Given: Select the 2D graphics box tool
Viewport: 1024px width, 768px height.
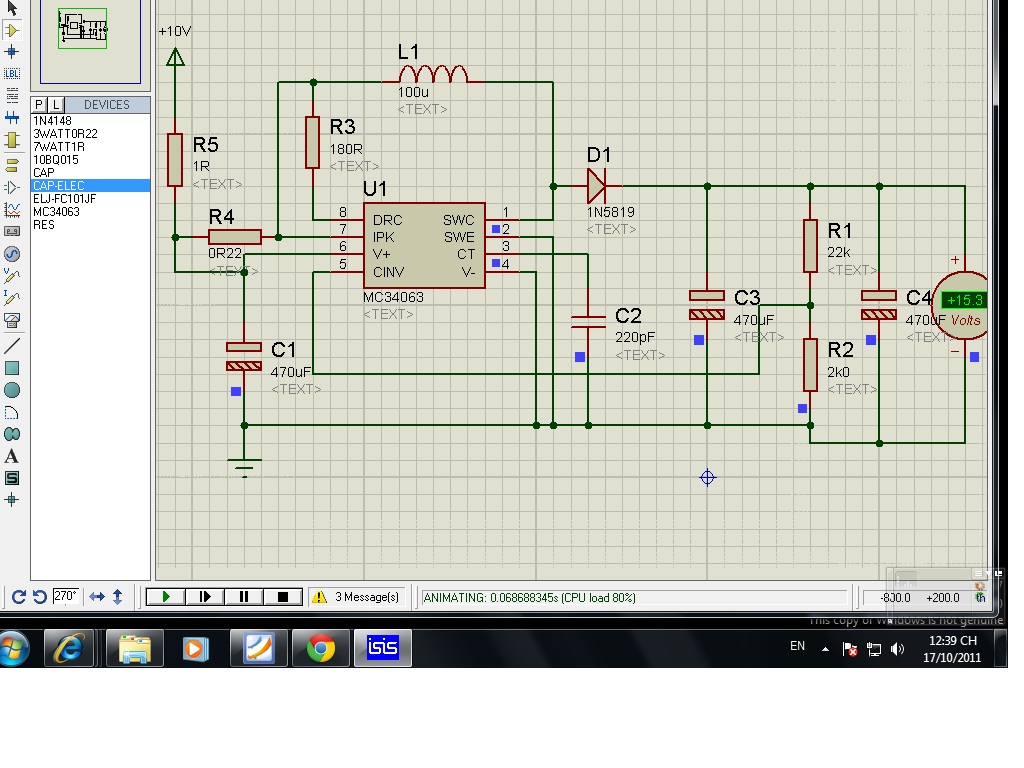Looking at the screenshot, I should click(x=12, y=367).
